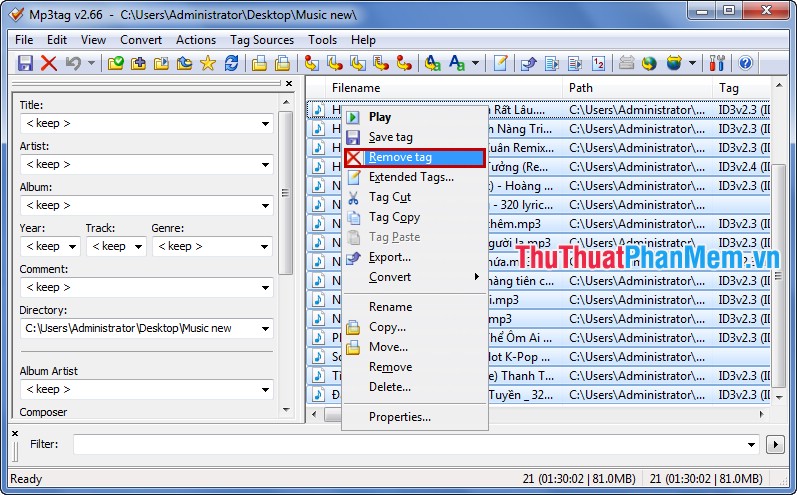Open the Tag Sources toolbar dropdown arrow
This screenshot has height=495, width=797.
[692, 63]
